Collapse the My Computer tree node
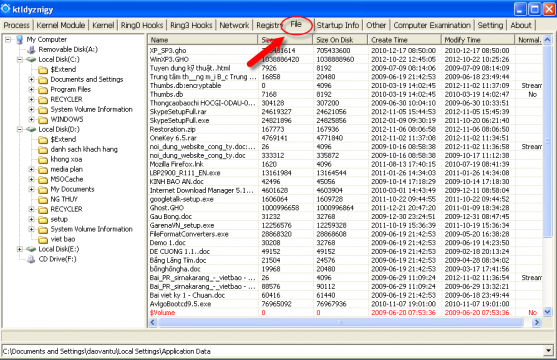Screen dimensions: 557x360 coord(8,39)
